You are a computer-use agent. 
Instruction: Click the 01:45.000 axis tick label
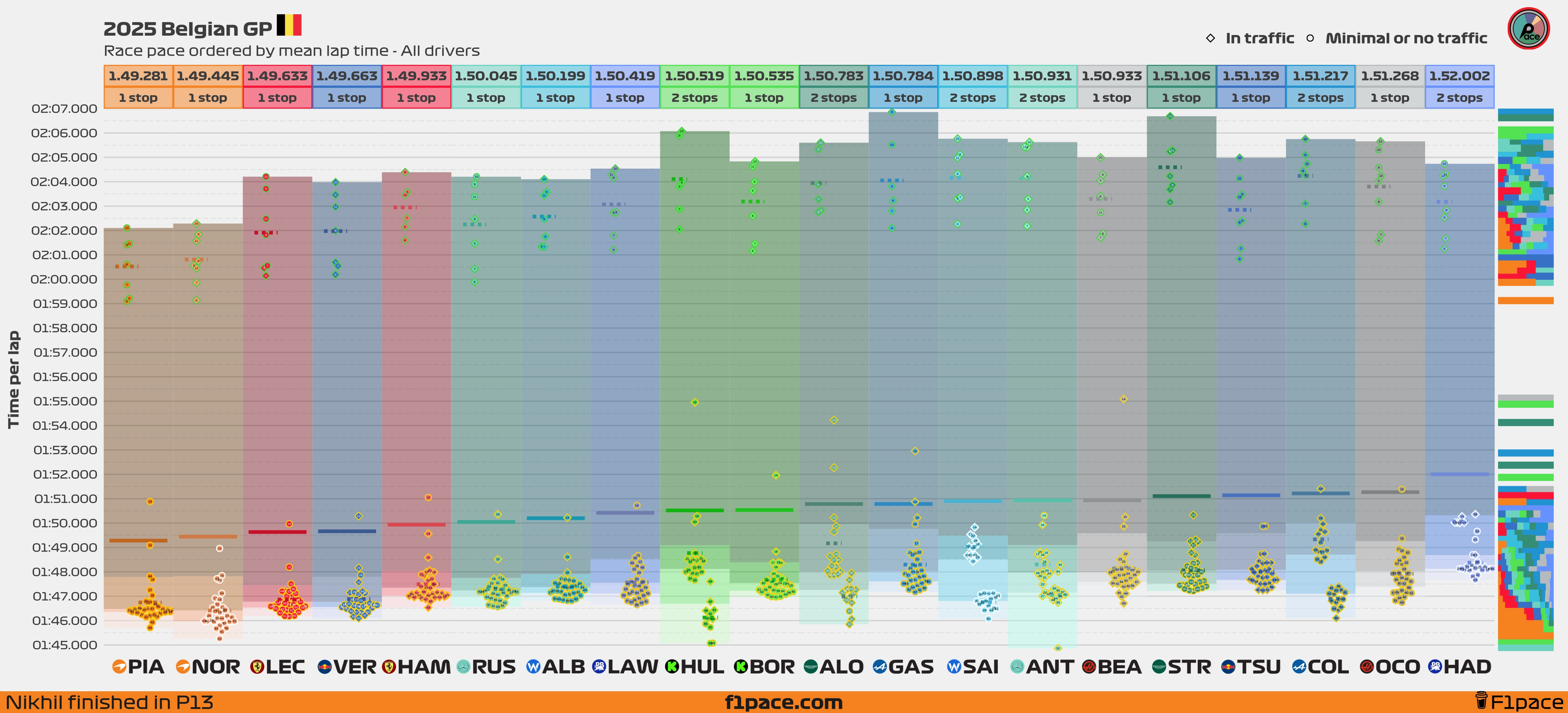[x=64, y=645]
